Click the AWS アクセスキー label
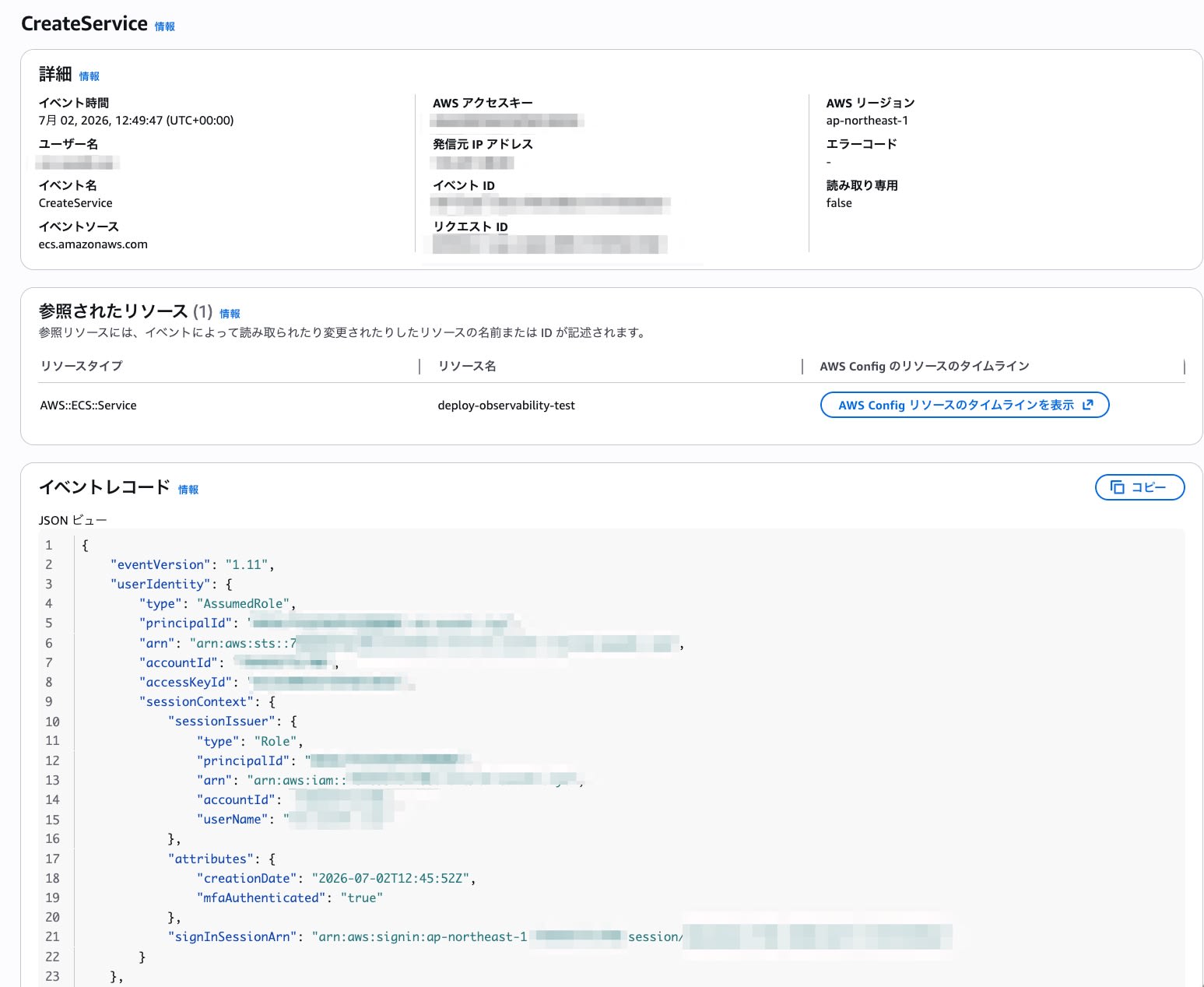This screenshot has width=1204, height=987. pyautogui.click(x=483, y=104)
